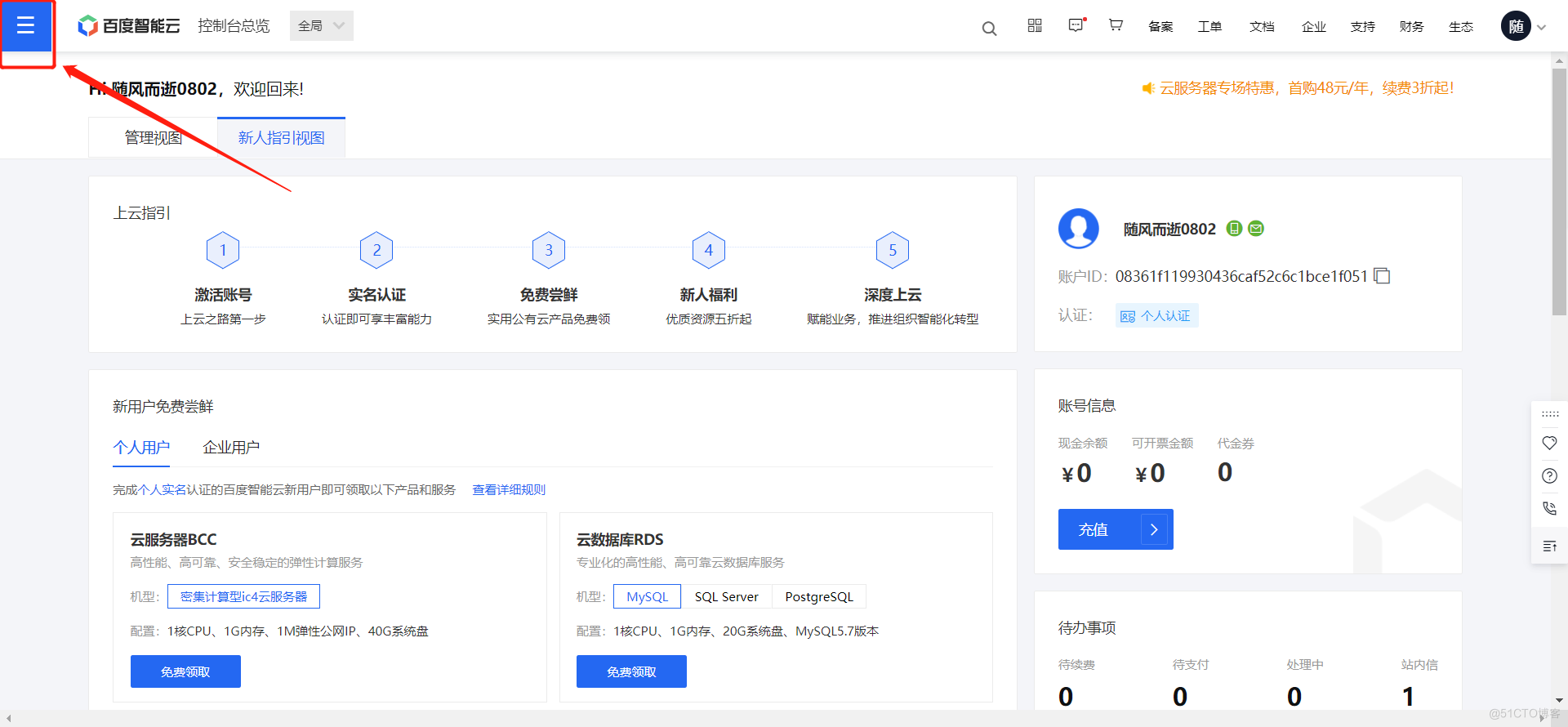Click the email verified badge icon
Image resolution: width=1568 pixels, height=727 pixels.
click(x=1257, y=229)
